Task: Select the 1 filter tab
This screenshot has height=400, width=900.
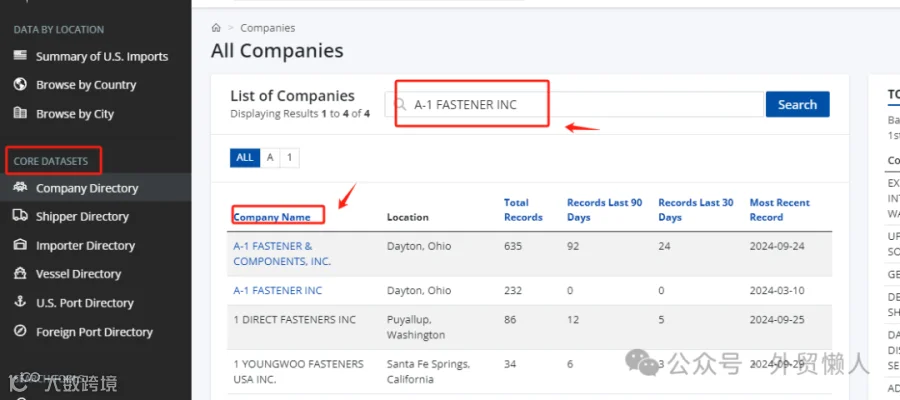Action: [289, 158]
